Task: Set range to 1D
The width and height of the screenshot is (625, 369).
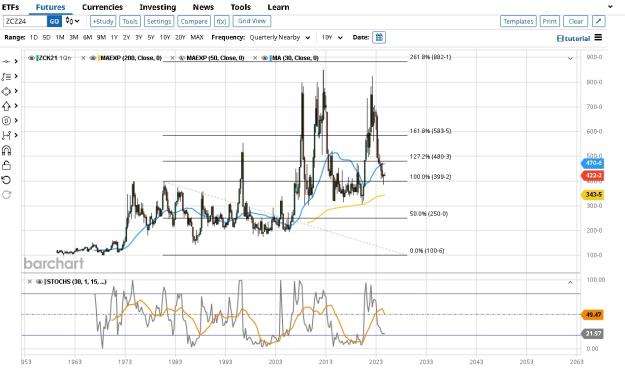Action: coord(34,37)
